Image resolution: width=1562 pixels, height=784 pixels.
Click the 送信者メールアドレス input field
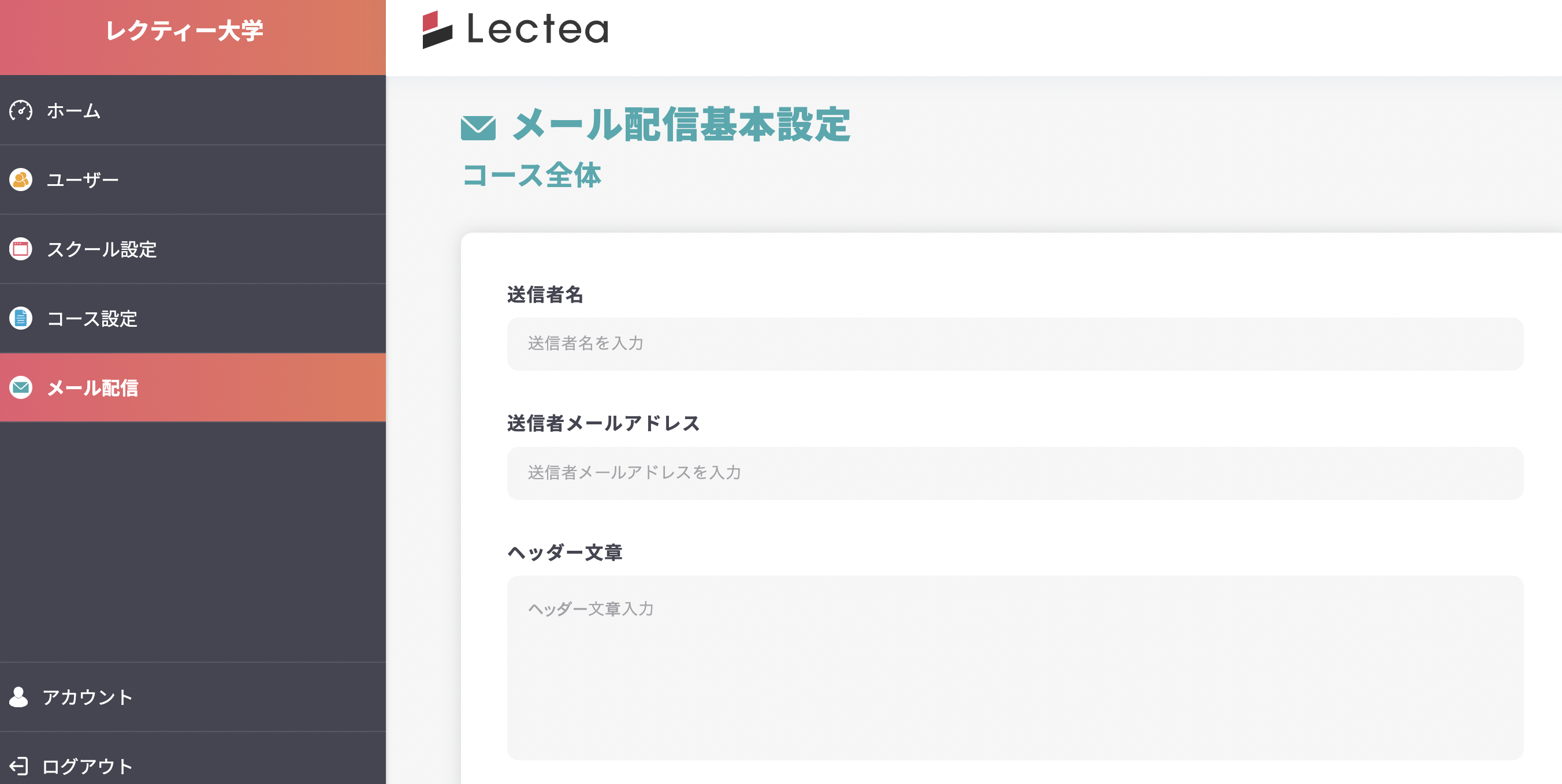tap(1014, 473)
